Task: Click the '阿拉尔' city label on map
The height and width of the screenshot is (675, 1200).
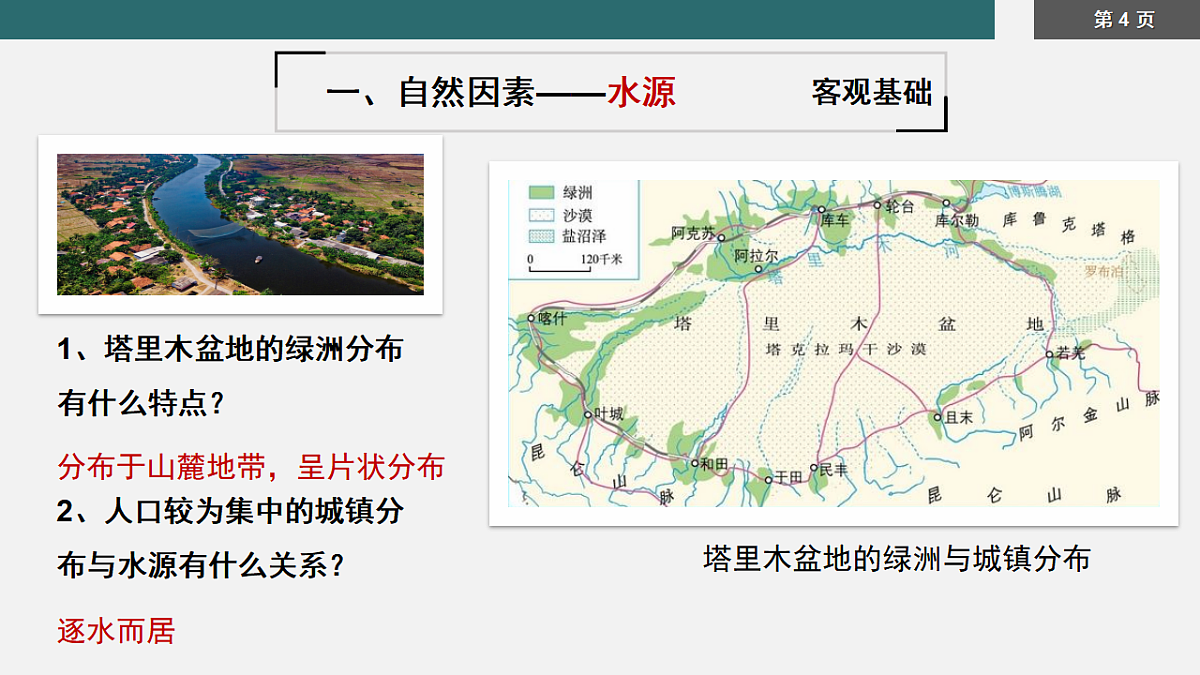Action: pos(756,255)
